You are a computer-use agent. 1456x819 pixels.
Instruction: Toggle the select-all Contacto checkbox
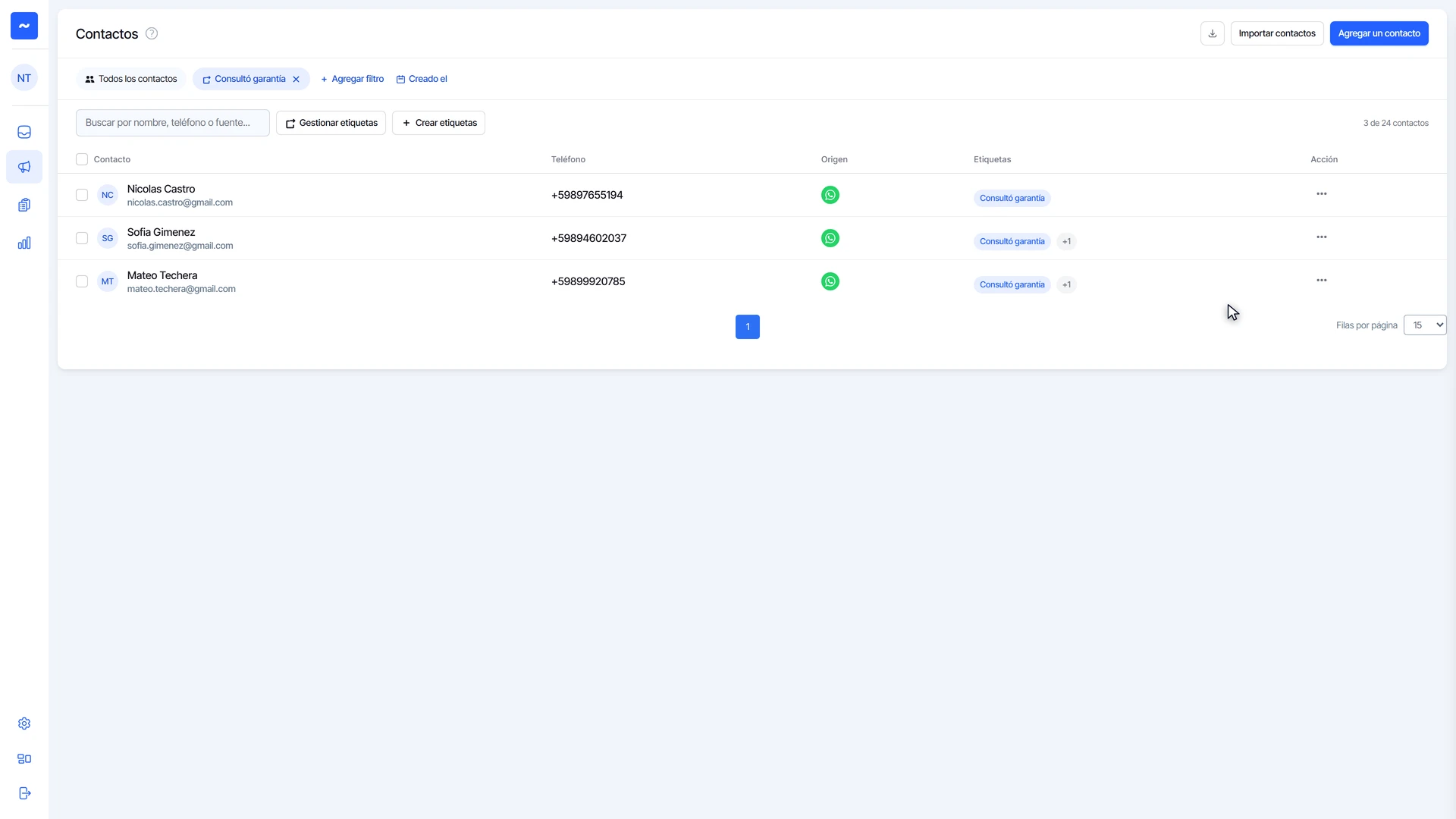click(x=82, y=159)
